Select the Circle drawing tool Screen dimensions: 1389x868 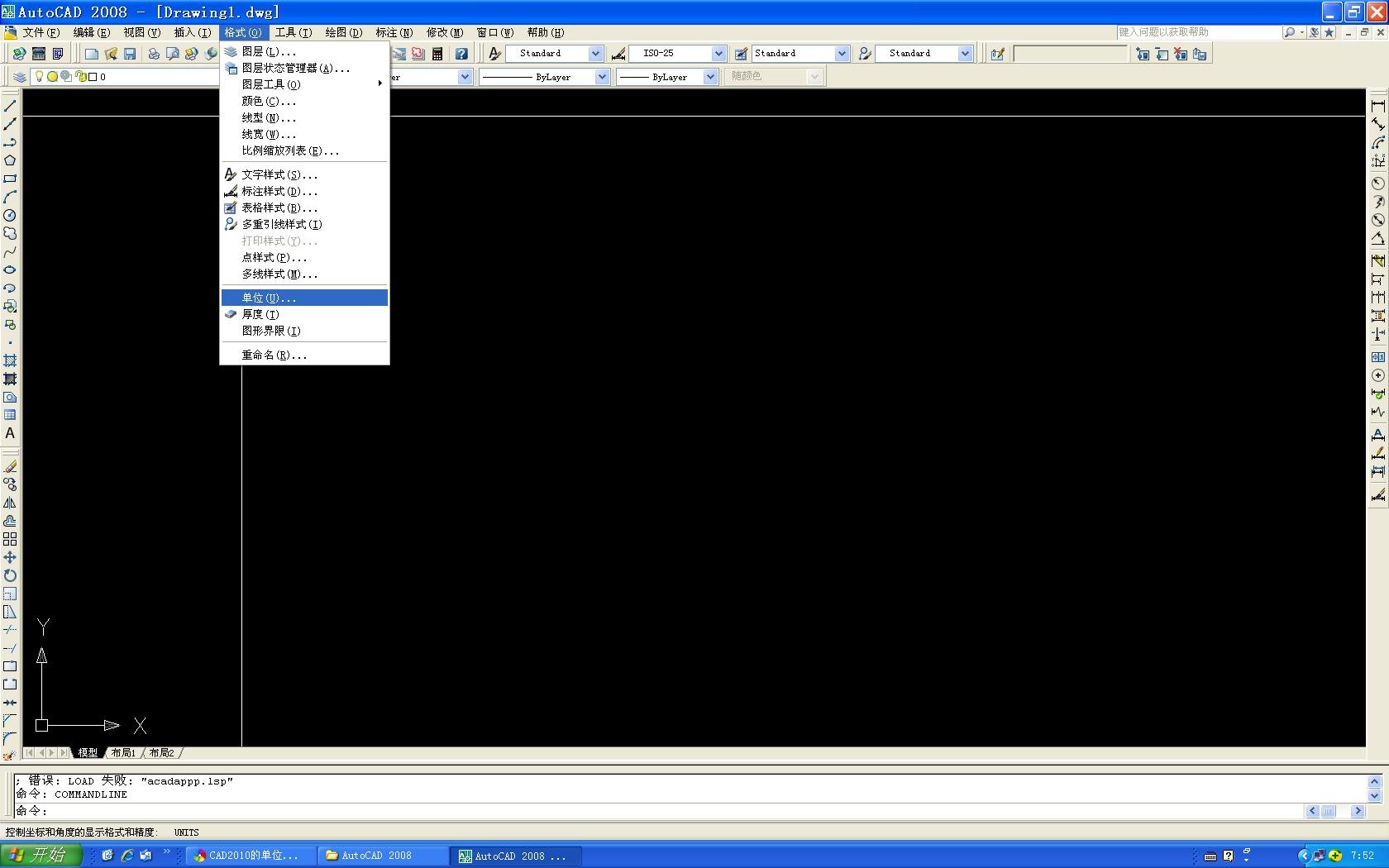10,215
